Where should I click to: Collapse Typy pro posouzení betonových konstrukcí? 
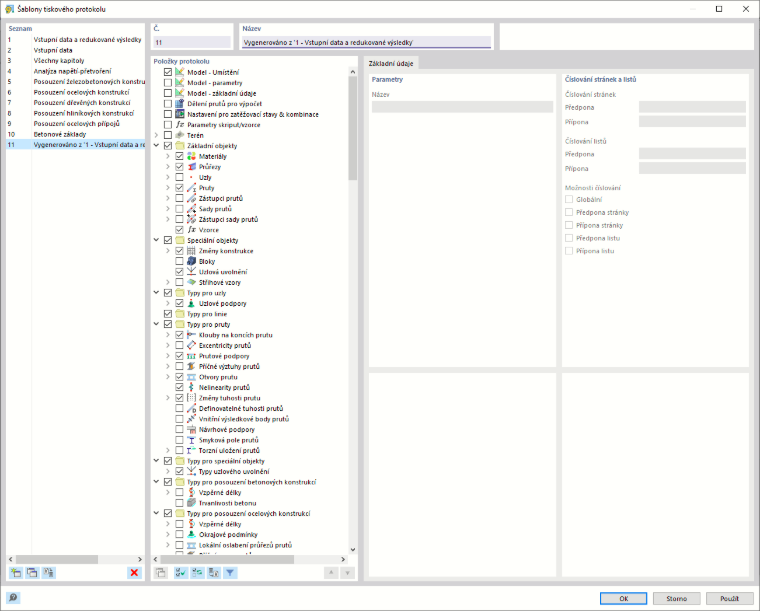(157, 482)
